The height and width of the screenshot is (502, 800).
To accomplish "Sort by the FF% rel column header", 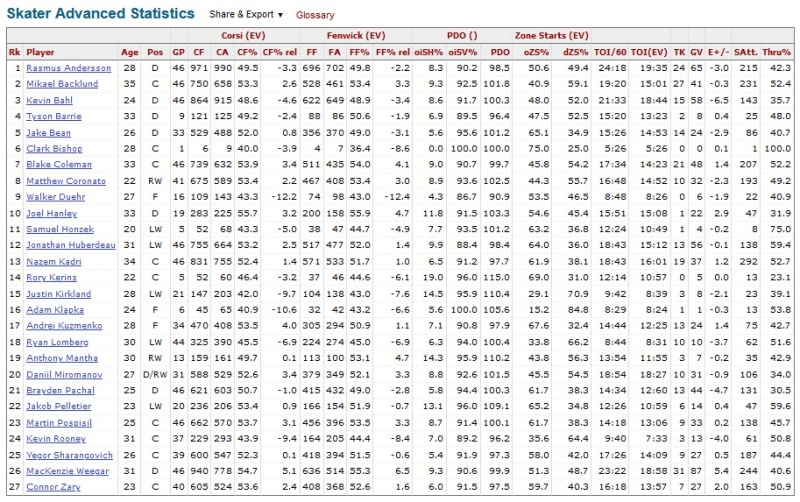I will point(392,52).
